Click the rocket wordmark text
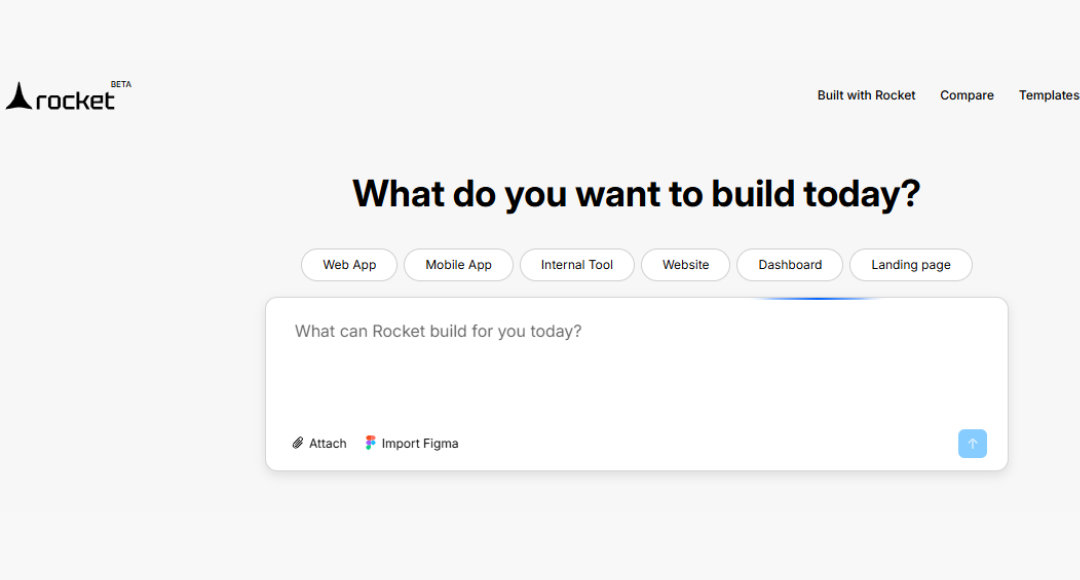Image resolution: width=1080 pixels, height=580 pixels. (75, 101)
